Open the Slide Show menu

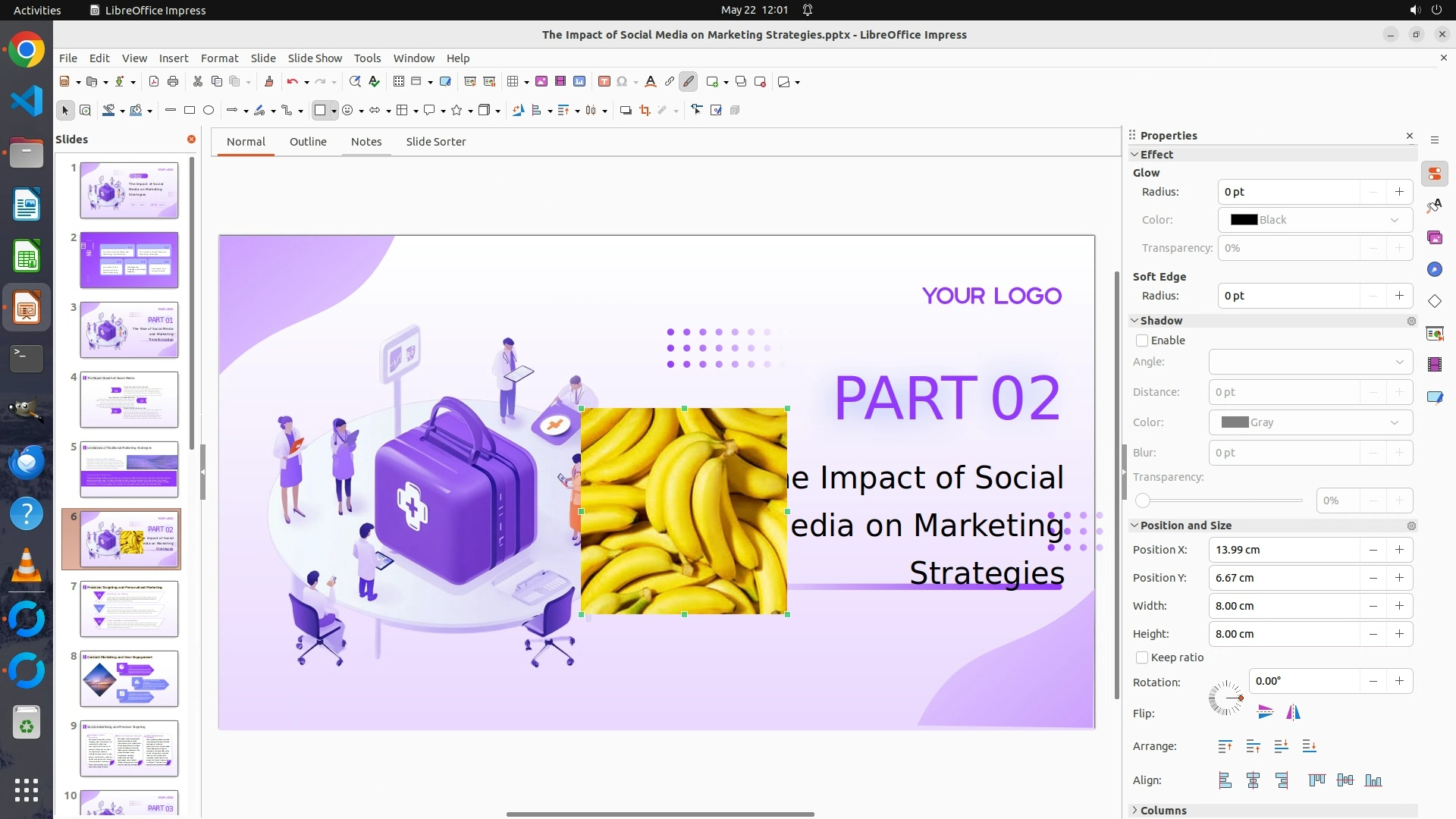coord(315,58)
